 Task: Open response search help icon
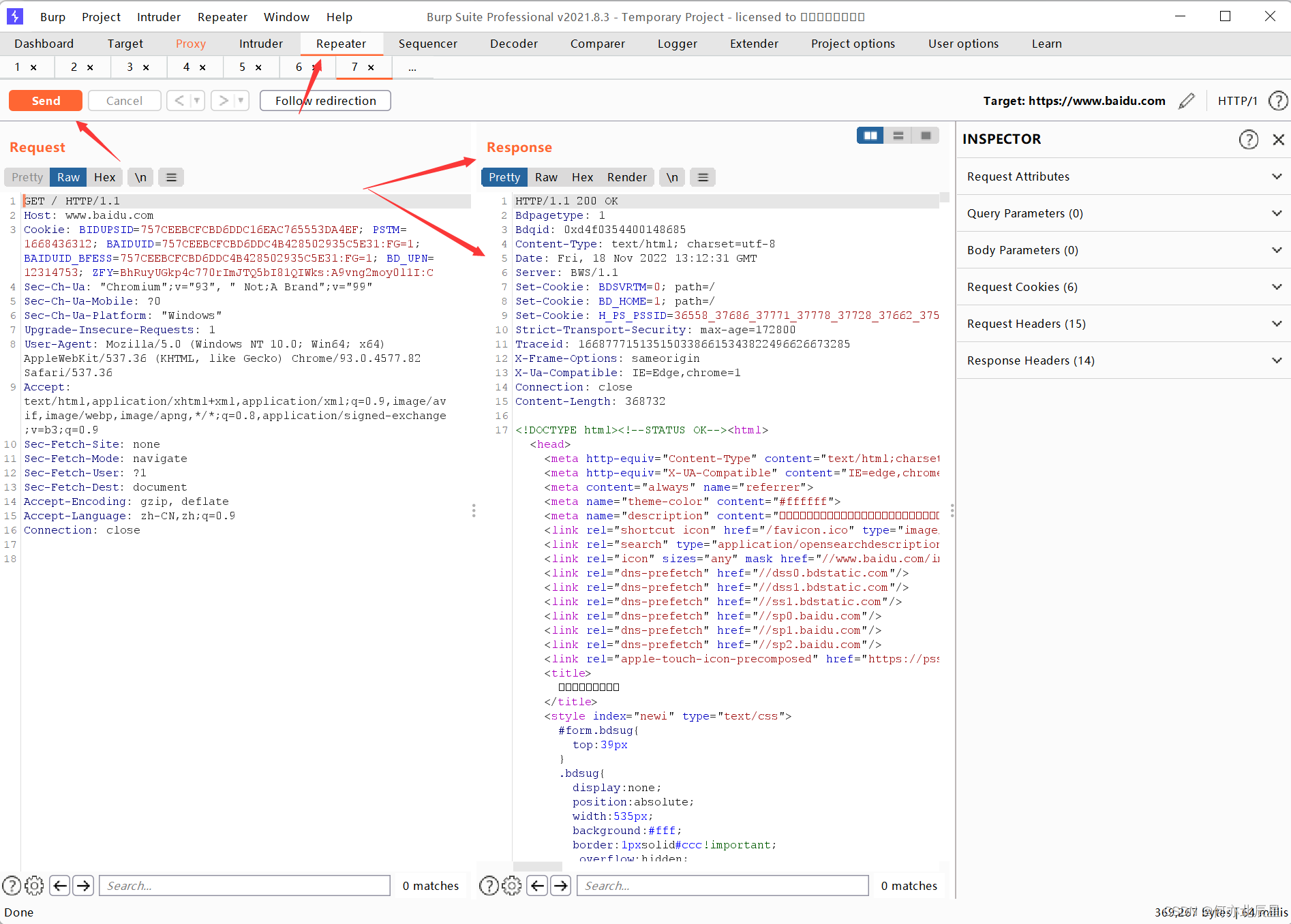point(489,886)
